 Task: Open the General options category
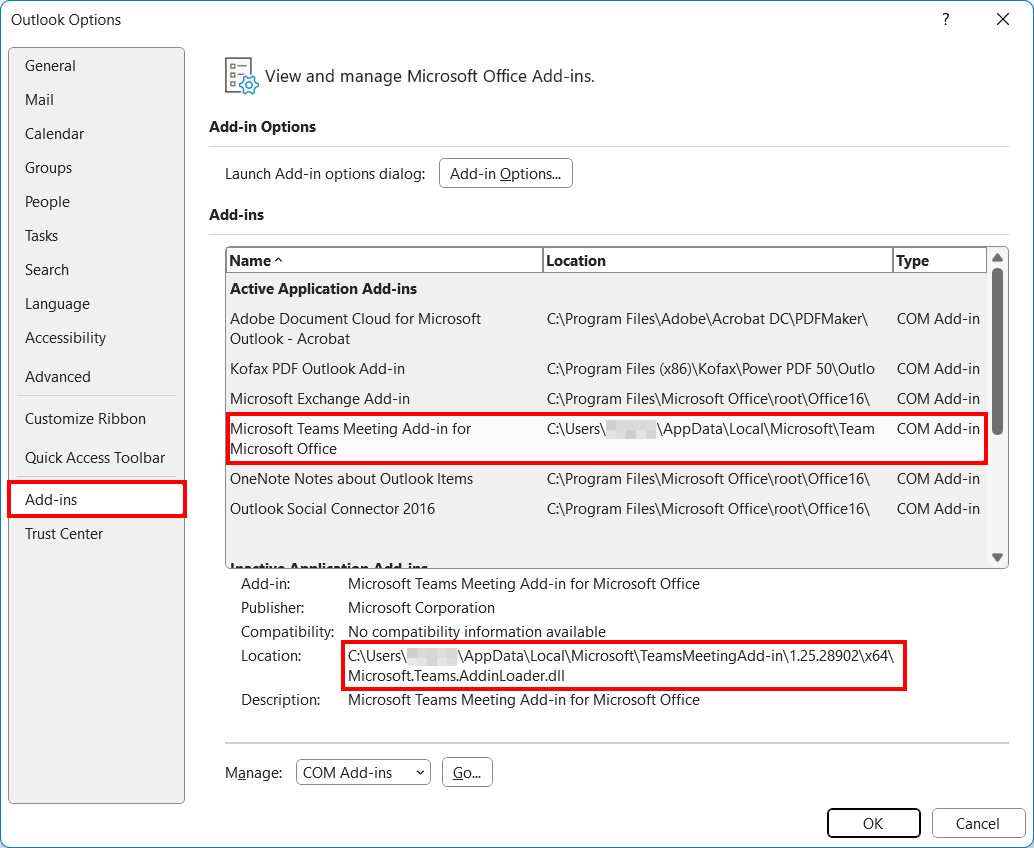[x=50, y=66]
